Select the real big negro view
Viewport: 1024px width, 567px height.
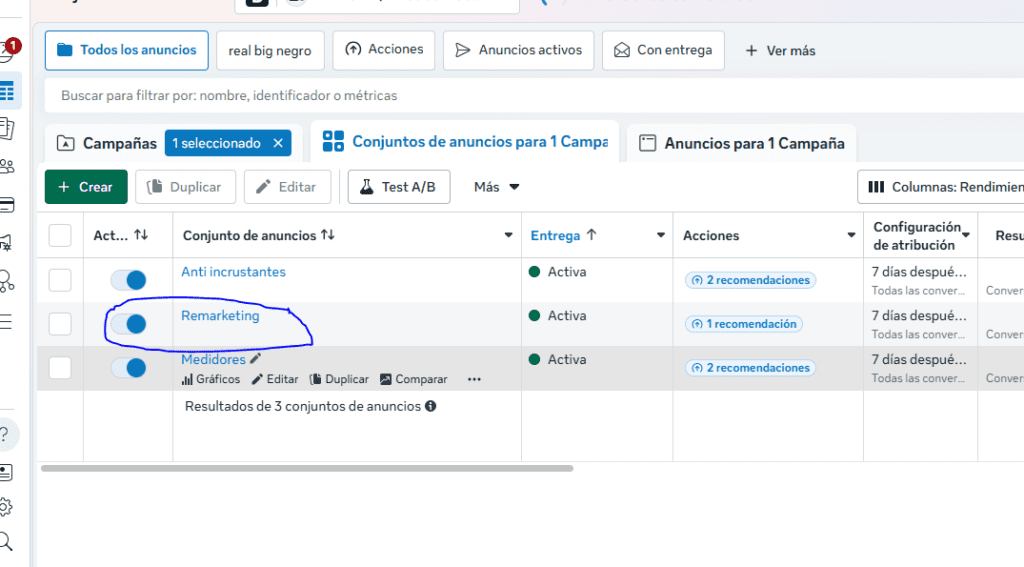[270, 50]
